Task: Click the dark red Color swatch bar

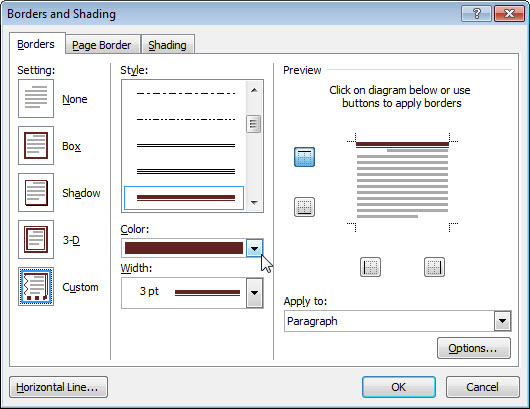Action: pyautogui.click(x=184, y=248)
